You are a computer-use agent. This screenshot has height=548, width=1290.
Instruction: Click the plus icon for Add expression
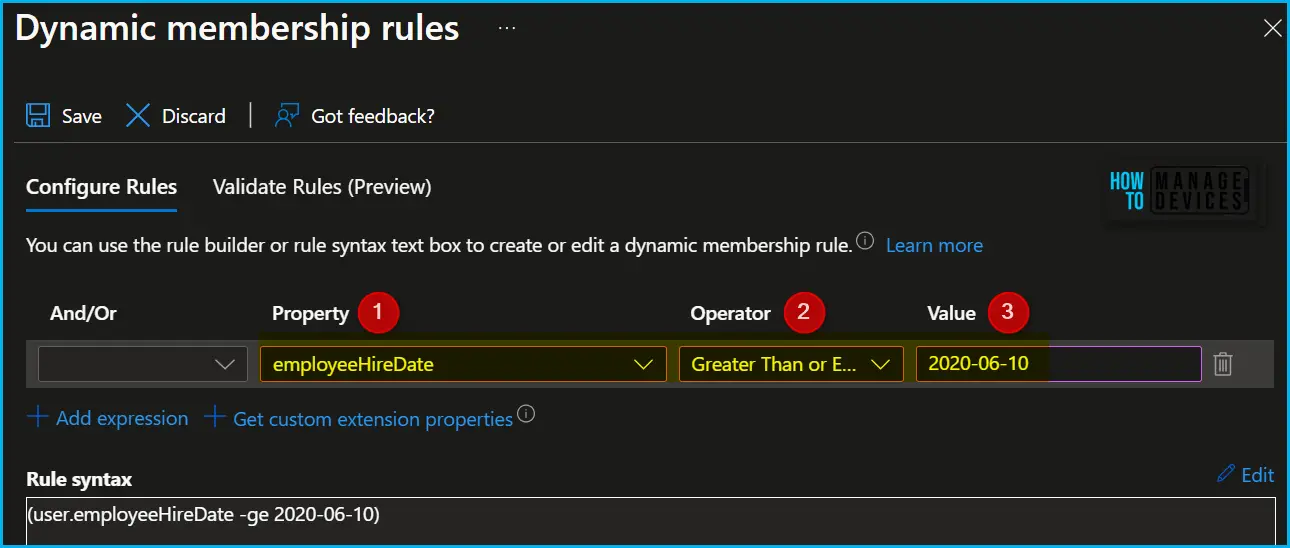pos(37,418)
